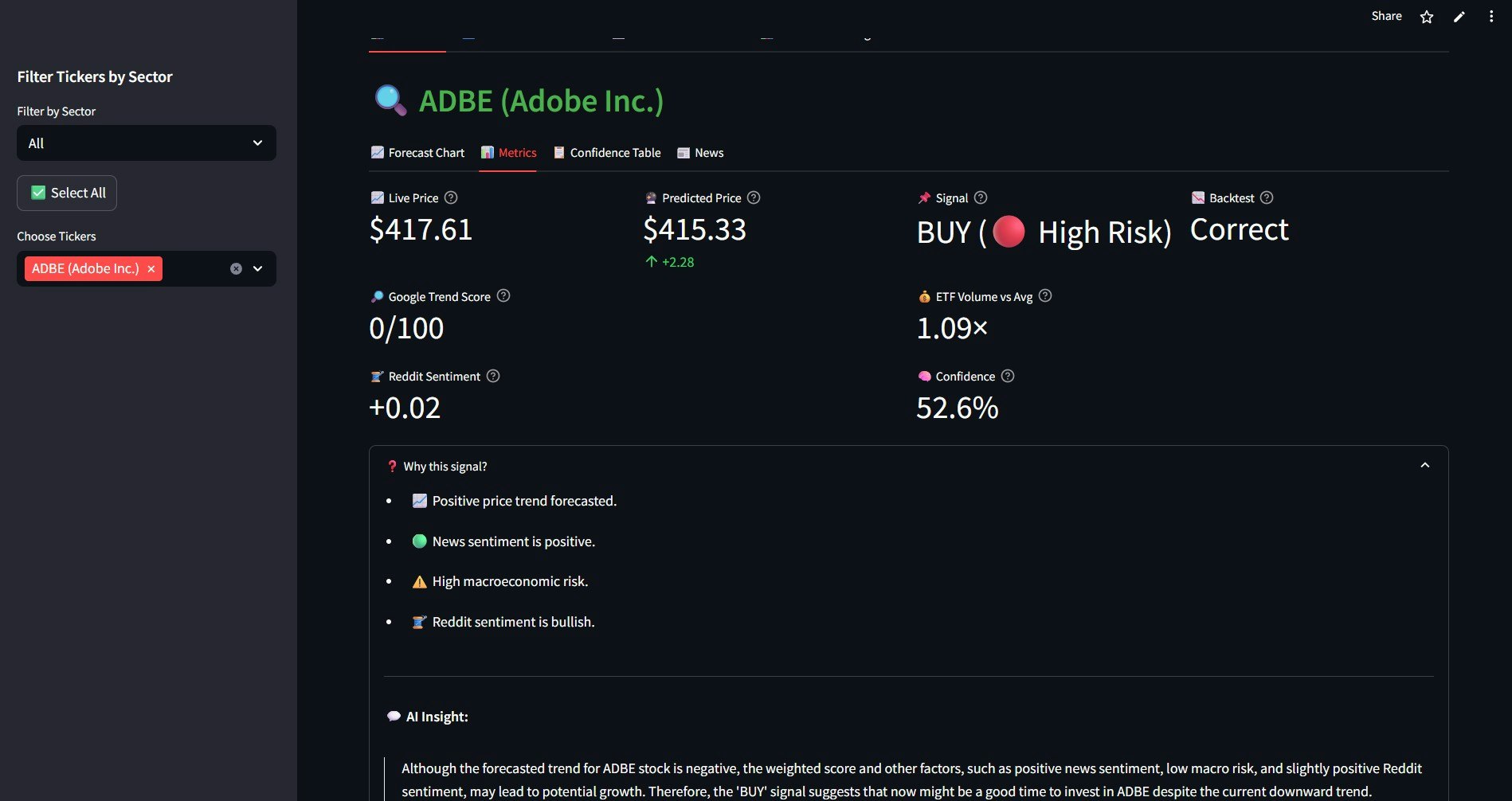Click the Signal help icon
The width and height of the screenshot is (1512, 801).
pos(981,197)
